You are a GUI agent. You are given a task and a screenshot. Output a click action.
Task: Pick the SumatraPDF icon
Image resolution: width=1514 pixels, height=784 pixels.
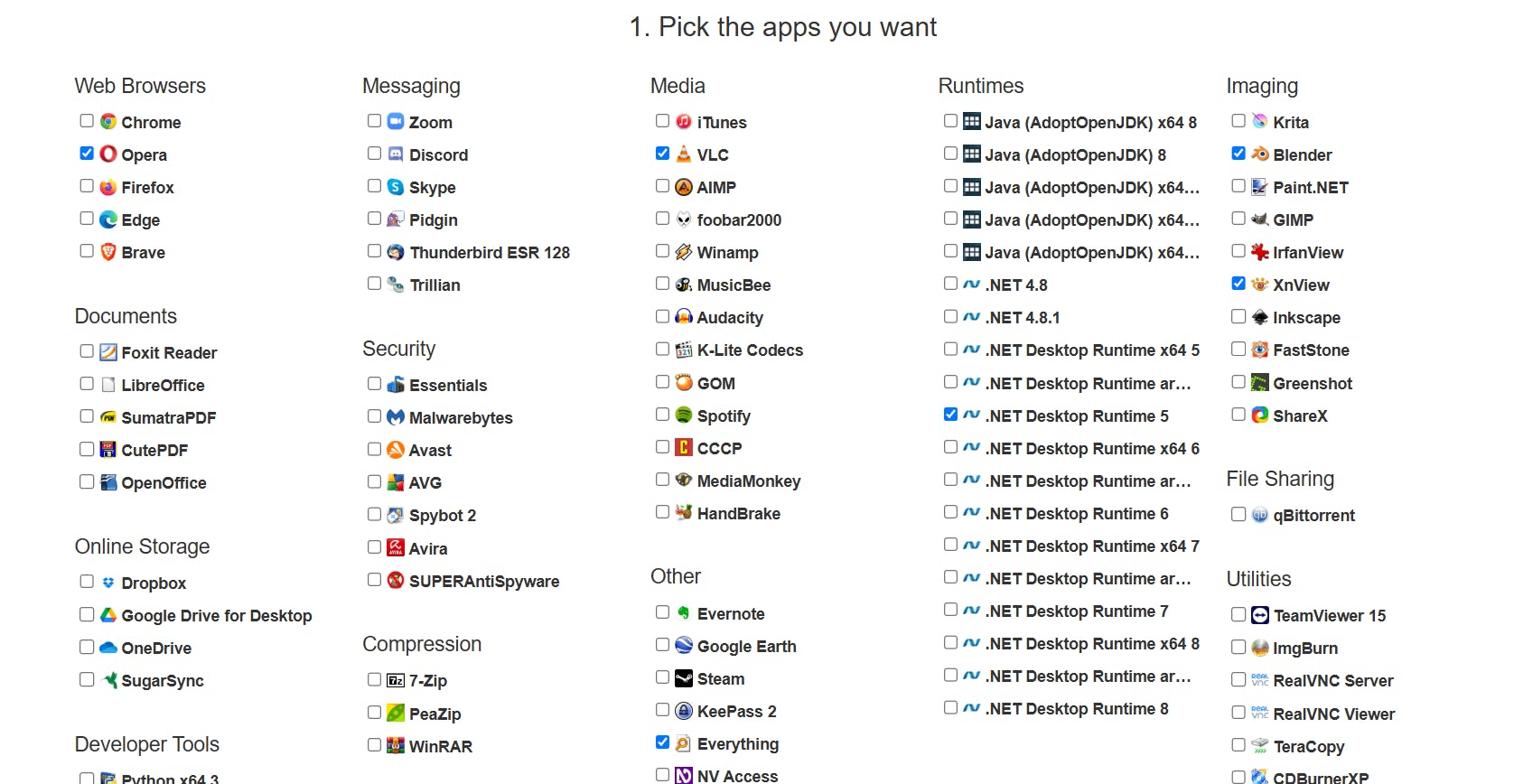click(108, 417)
